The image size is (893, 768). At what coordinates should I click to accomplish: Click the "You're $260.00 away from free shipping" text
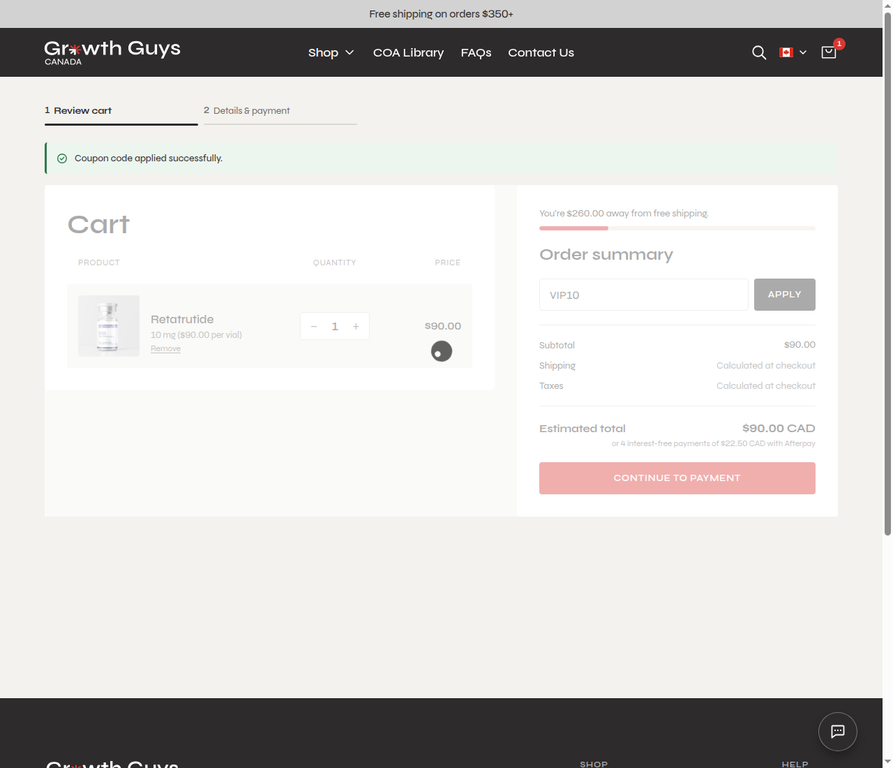[624, 213]
